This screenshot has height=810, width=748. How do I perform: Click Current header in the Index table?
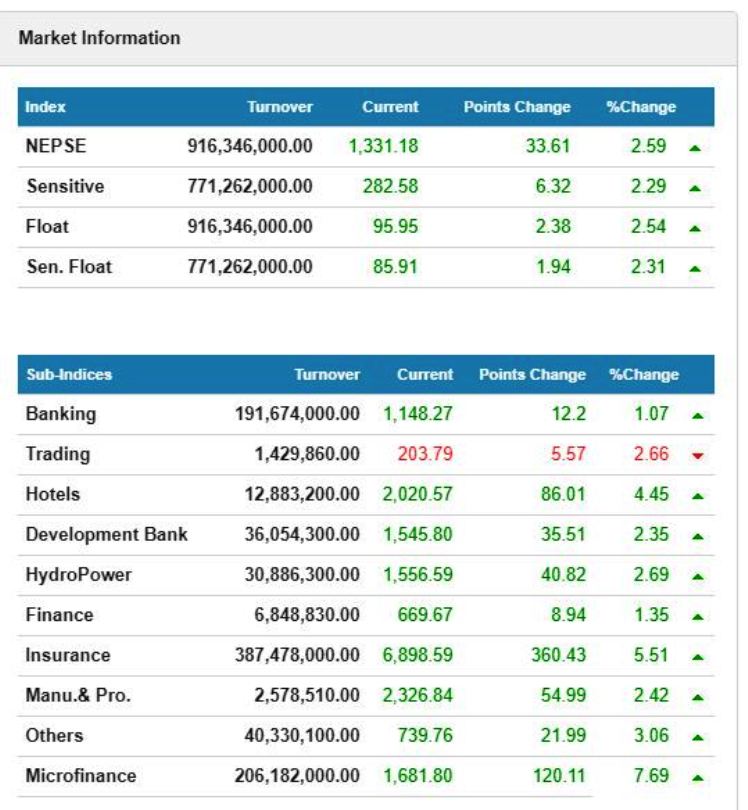point(390,107)
